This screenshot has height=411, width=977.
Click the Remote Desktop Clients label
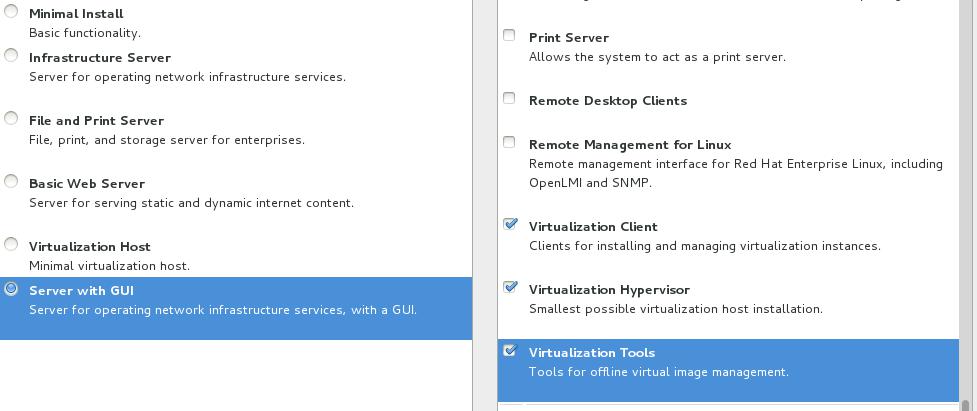click(607, 101)
